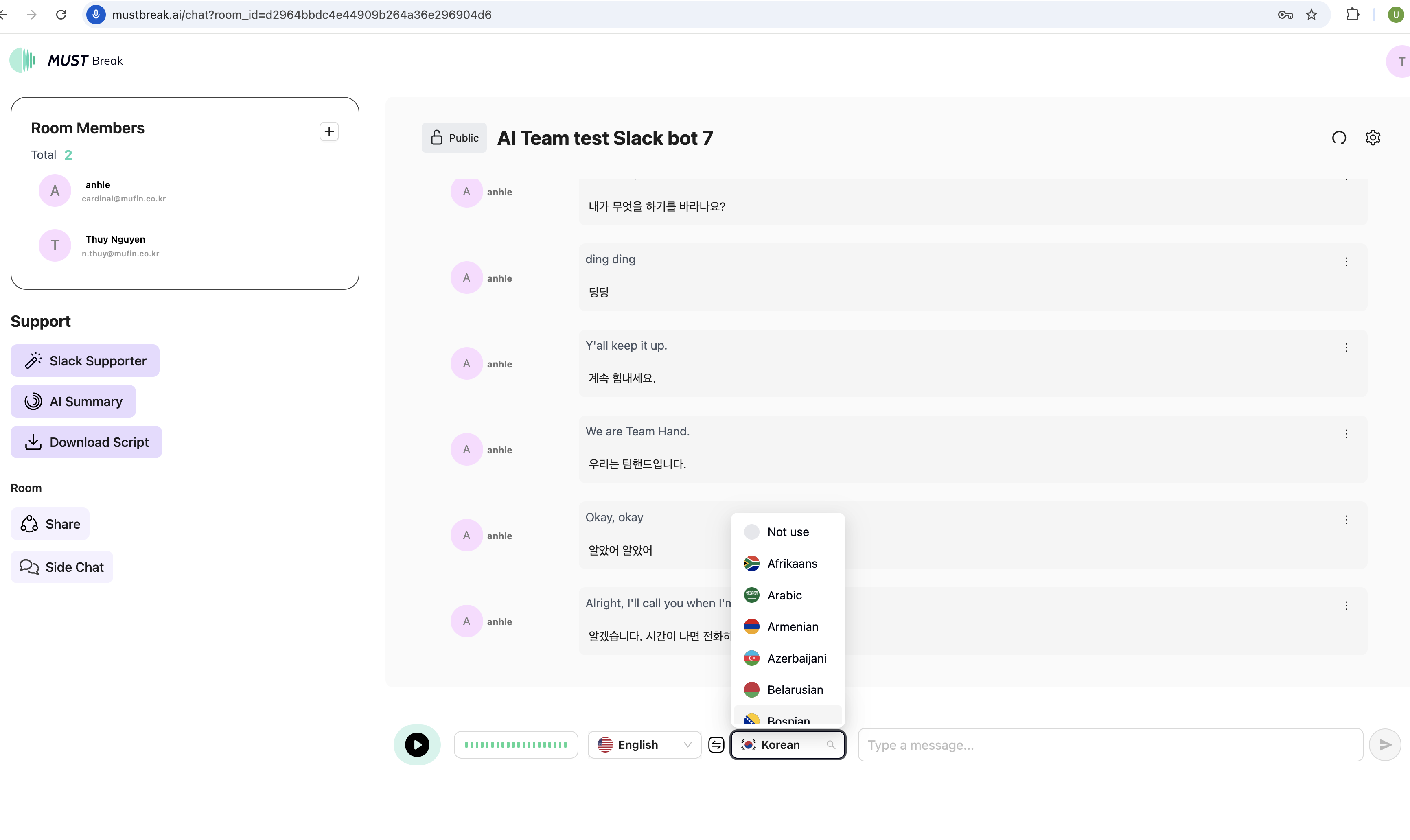Choose Arabic from language list
The height and width of the screenshot is (840, 1410).
[x=784, y=595]
